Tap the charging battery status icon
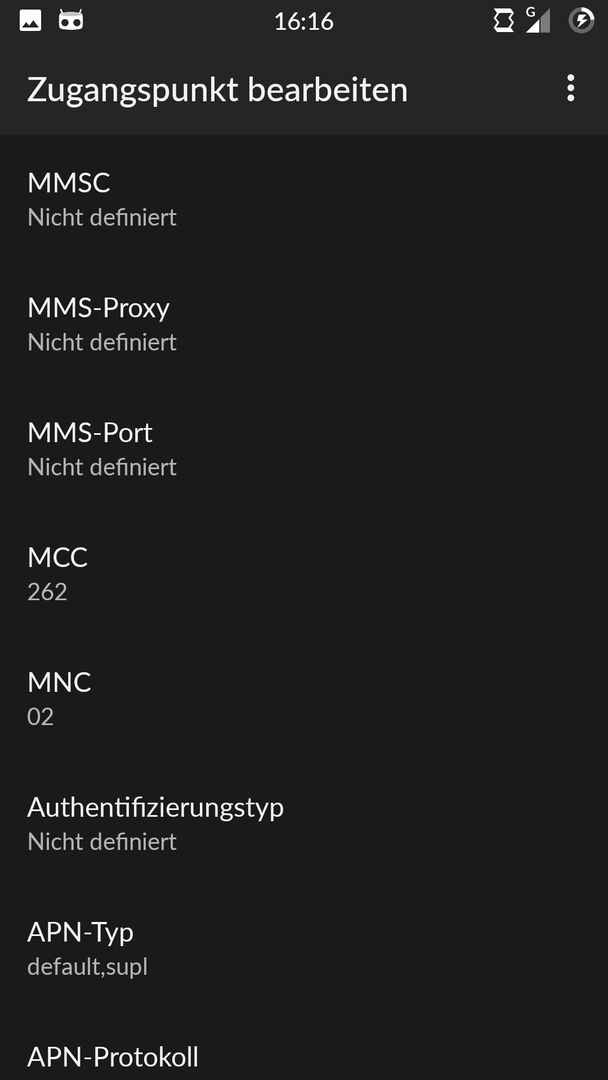This screenshot has height=1080, width=608. coord(581,21)
